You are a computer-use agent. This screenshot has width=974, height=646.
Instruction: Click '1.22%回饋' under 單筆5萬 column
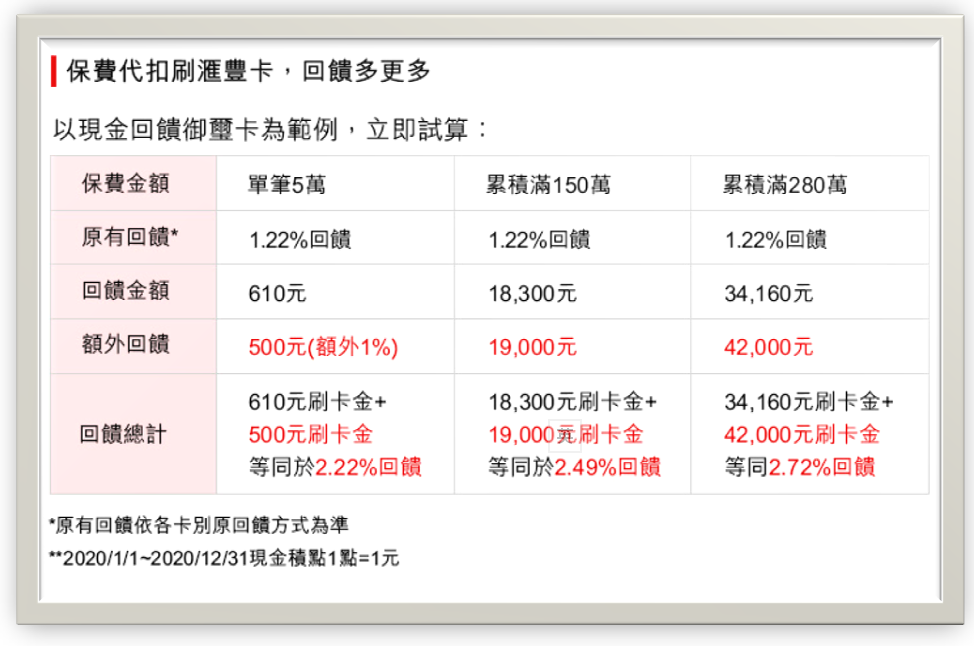tap(300, 239)
